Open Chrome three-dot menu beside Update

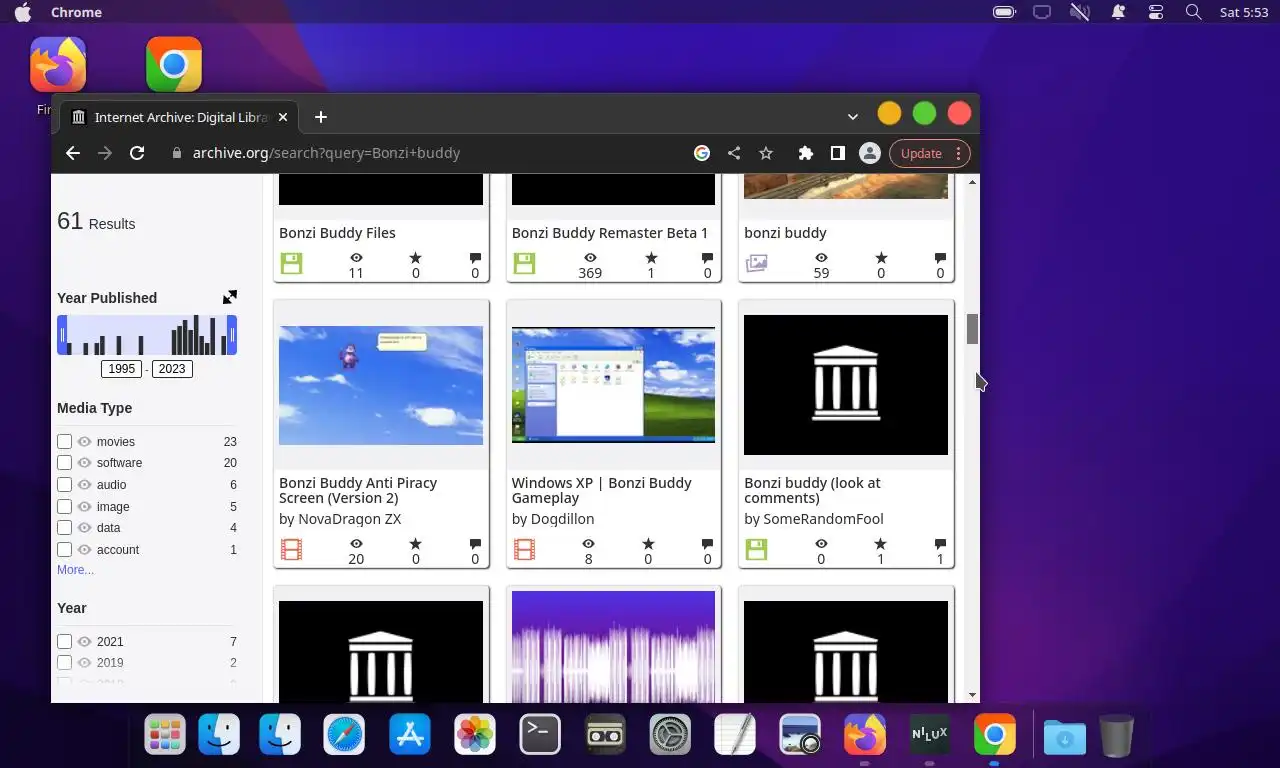958,153
